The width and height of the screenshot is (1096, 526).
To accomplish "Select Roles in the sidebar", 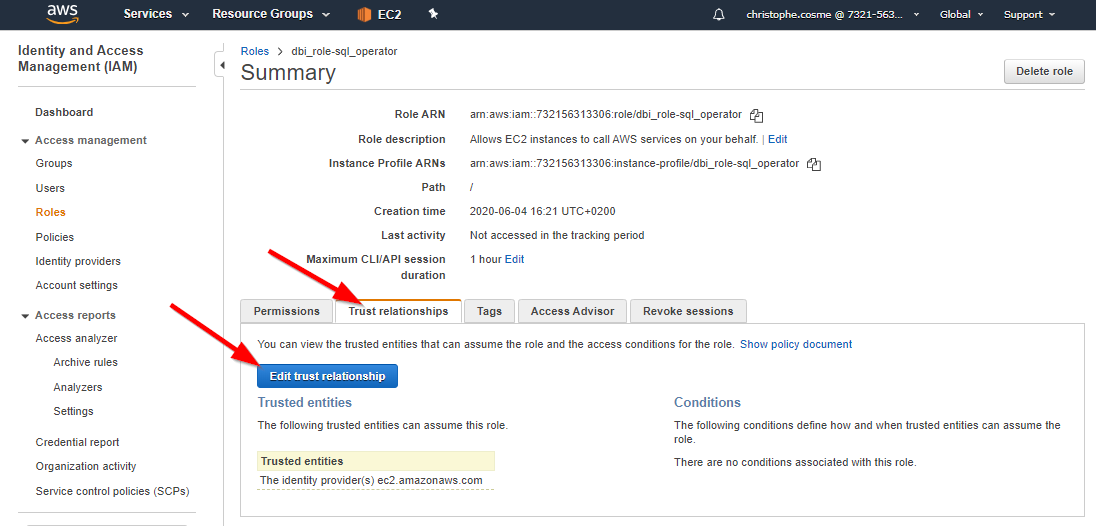I will 50,212.
